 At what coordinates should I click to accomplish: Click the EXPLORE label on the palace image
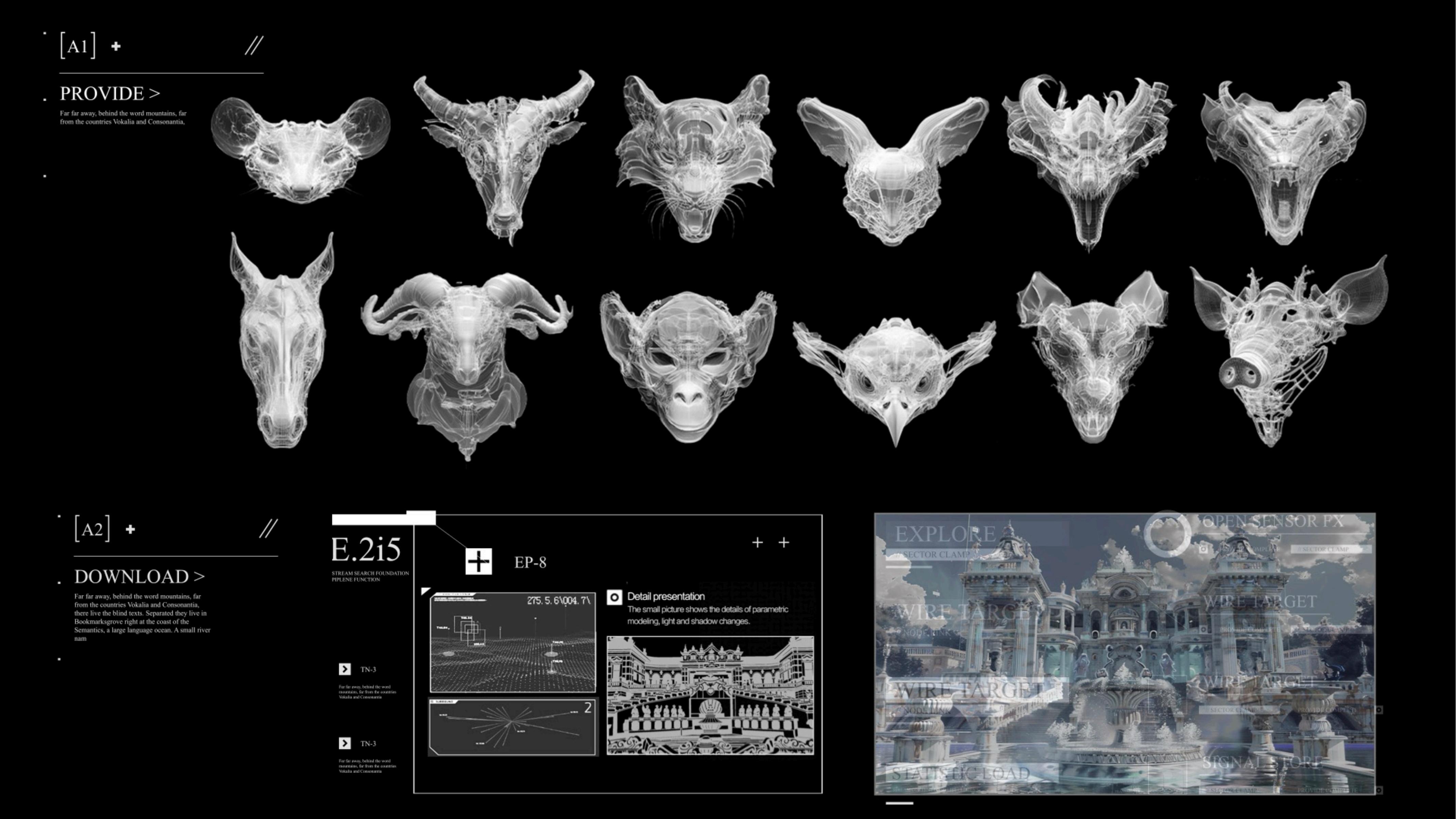click(x=945, y=534)
